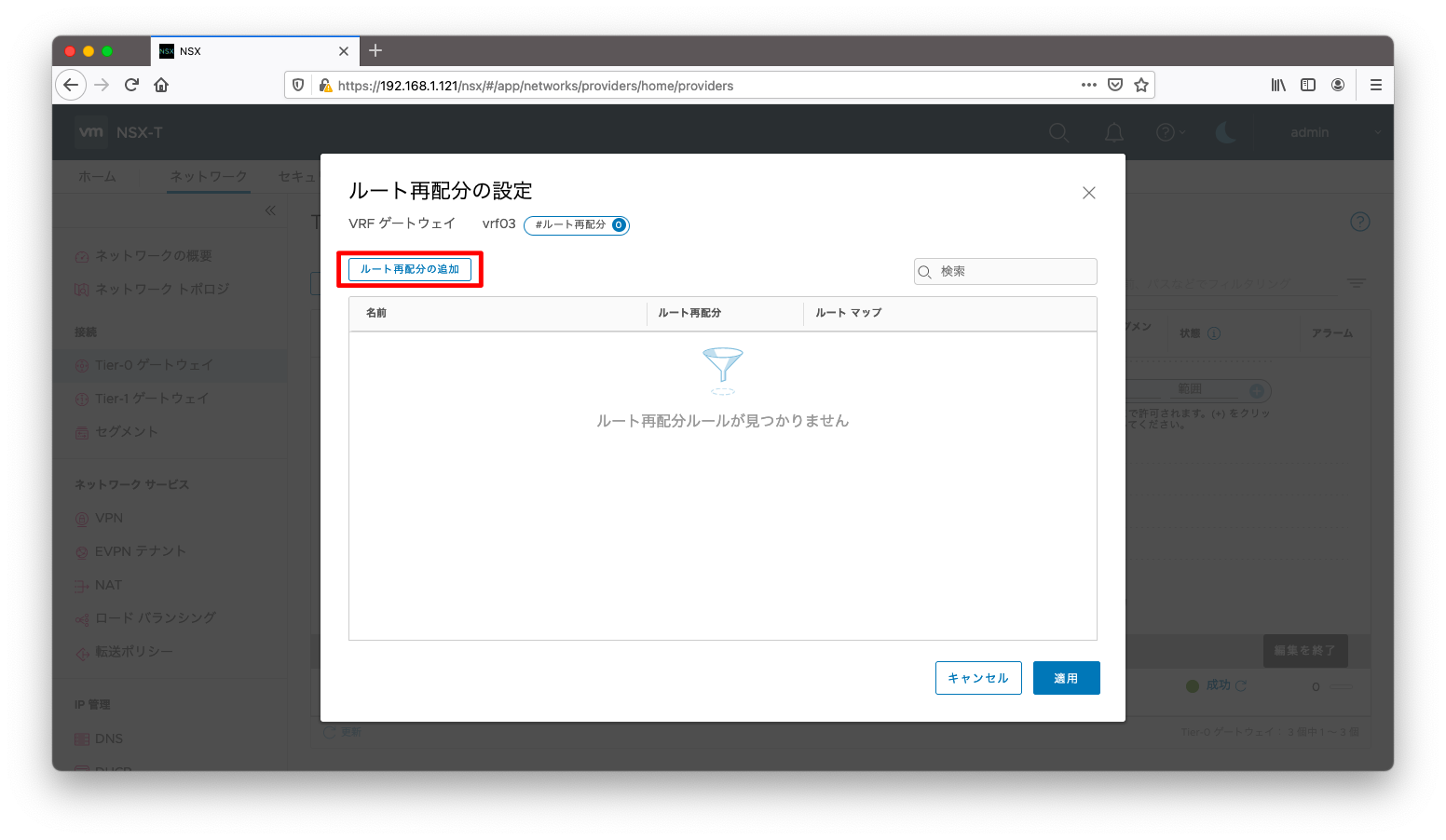Switch to the ホーム tab
Viewport: 1446px width, 840px height.
click(x=97, y=176)
